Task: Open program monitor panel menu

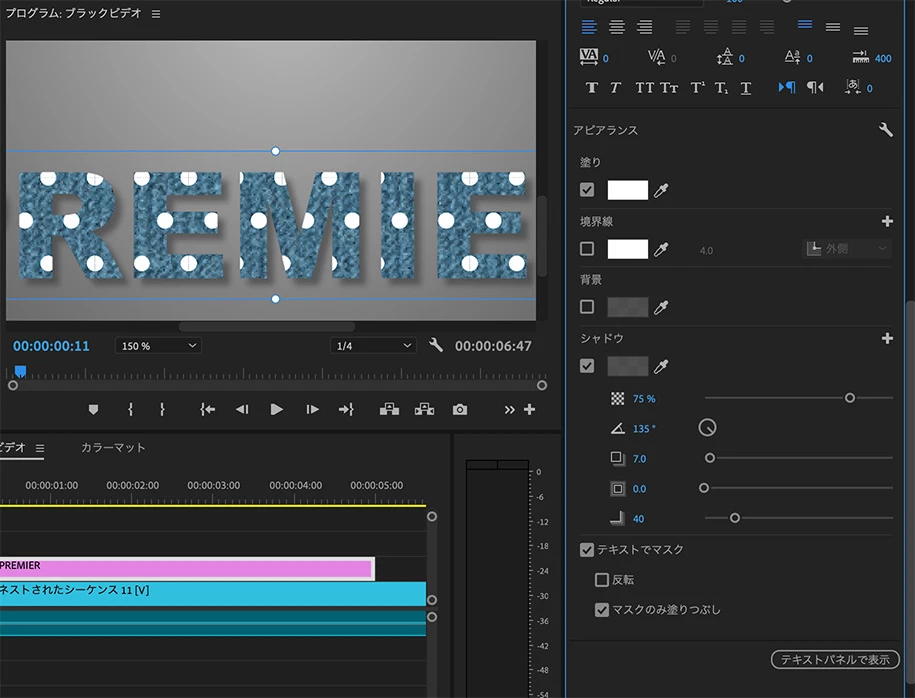Action: click(x=155, y=15)
